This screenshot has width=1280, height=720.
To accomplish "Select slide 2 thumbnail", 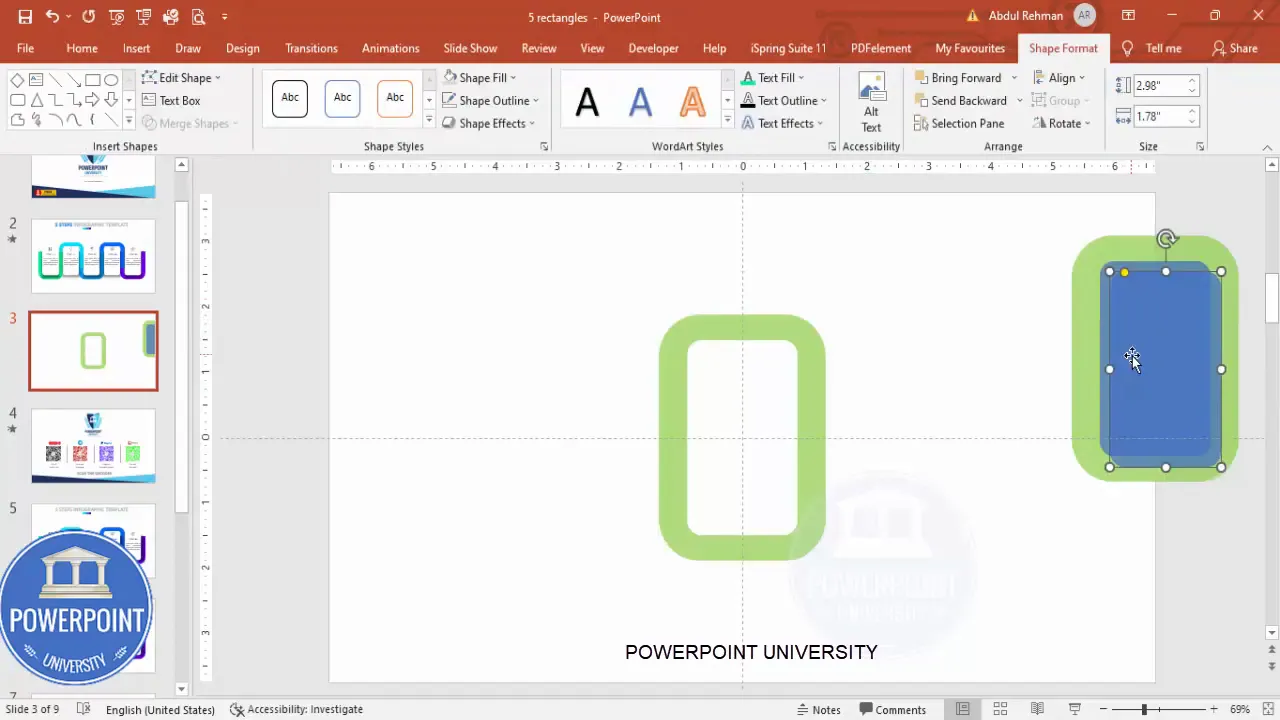I will (x=93, y=256).
